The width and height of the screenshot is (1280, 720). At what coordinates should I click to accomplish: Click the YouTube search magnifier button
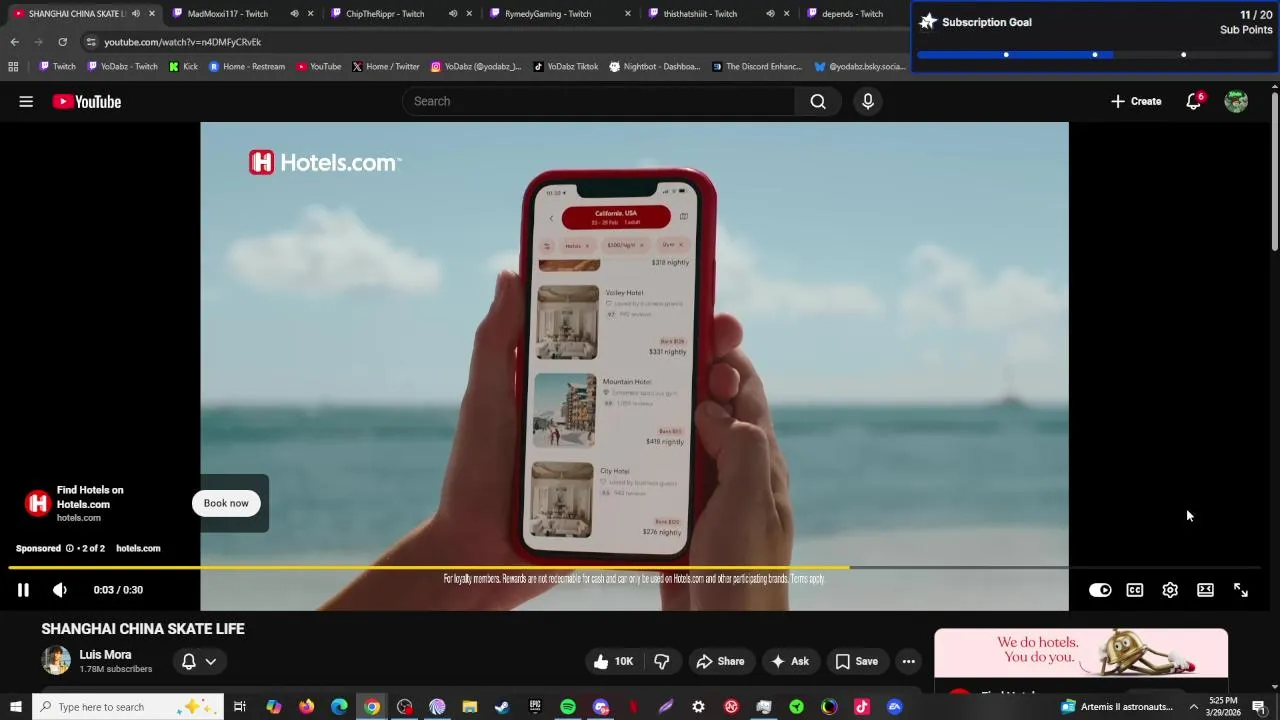pyautogui.click(x=818, y=101)
